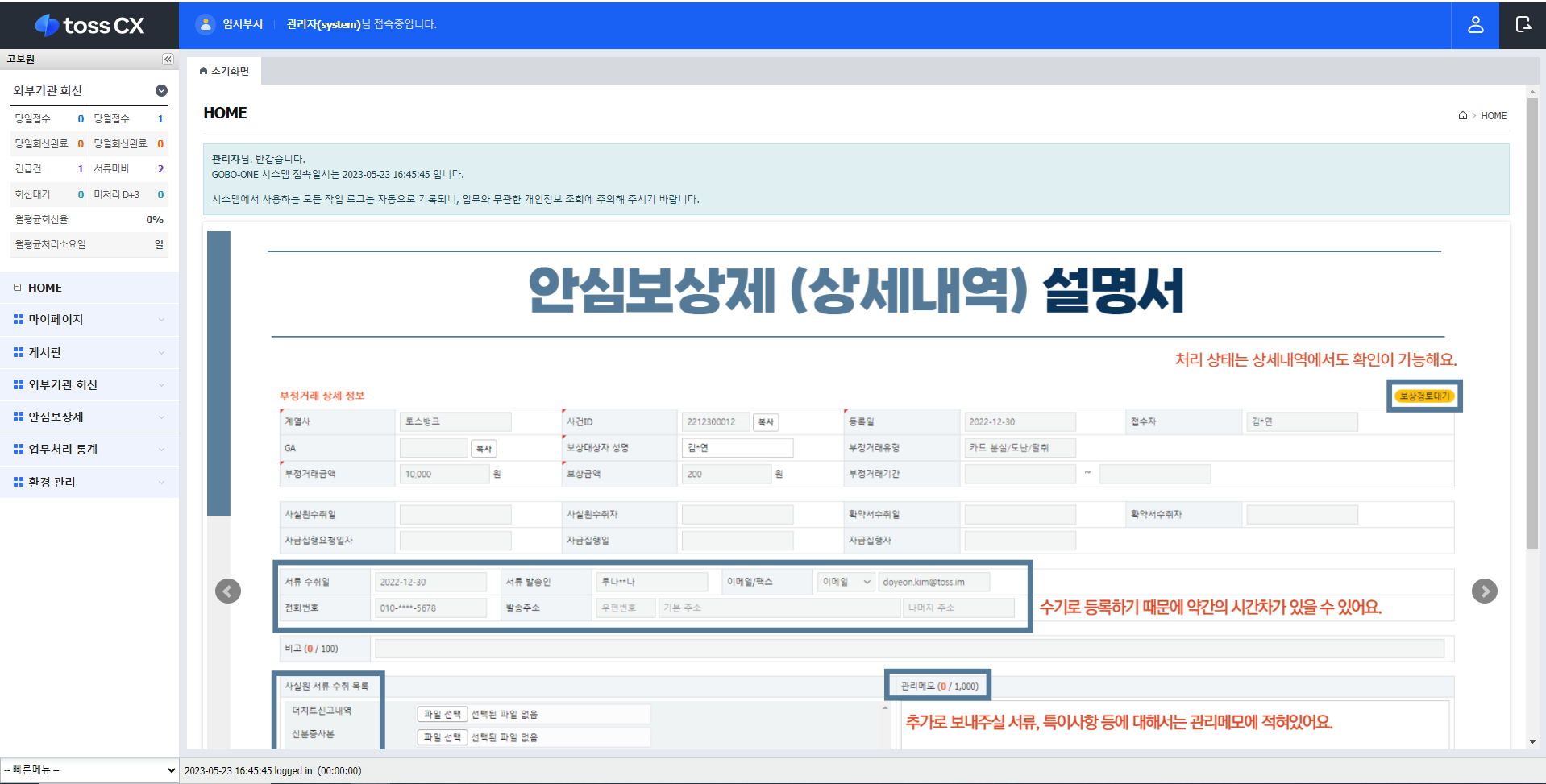Image resolution: width=1546 pixels, height=784 pixels.
Task: Collapse the 외부기관 회신 summary panel
Action: click(161, 91)
